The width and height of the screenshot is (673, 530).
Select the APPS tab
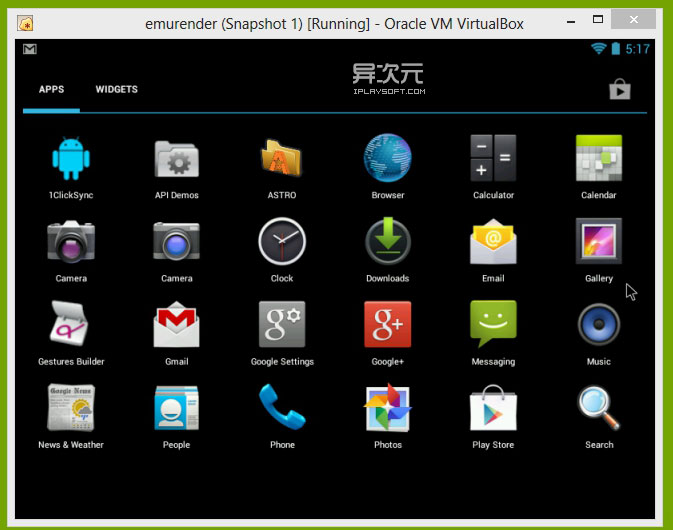[51, 89]
